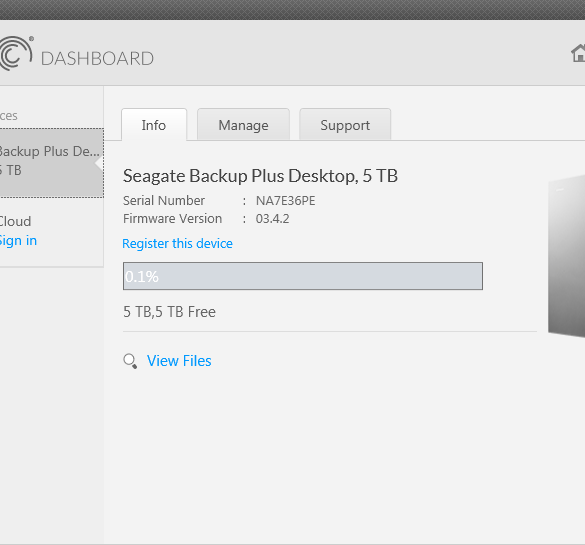Click the storage usage bar
Image resolution: width=585 pixels, height=545 pixels.
click(303, 276)
